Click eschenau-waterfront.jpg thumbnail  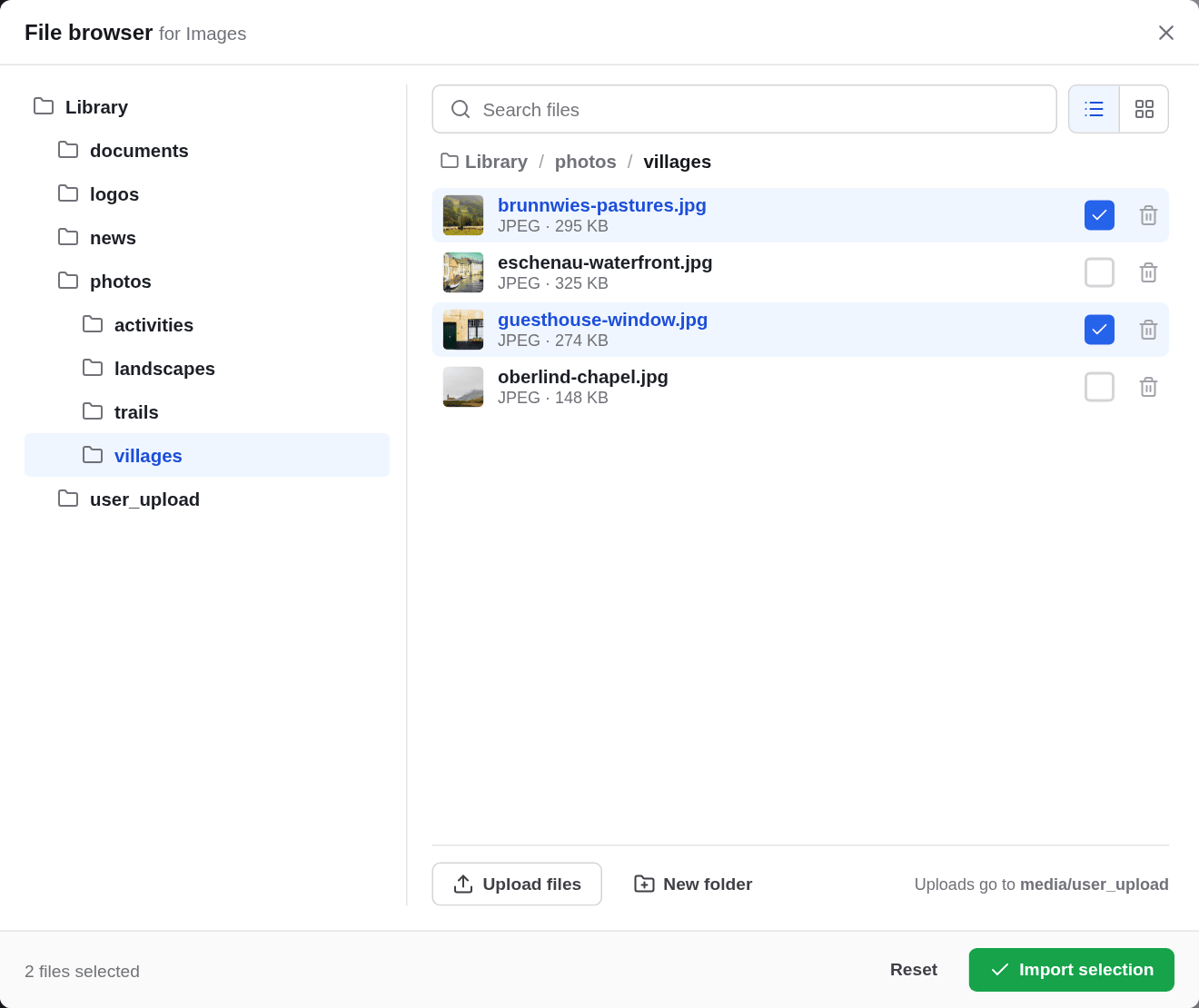463,272
